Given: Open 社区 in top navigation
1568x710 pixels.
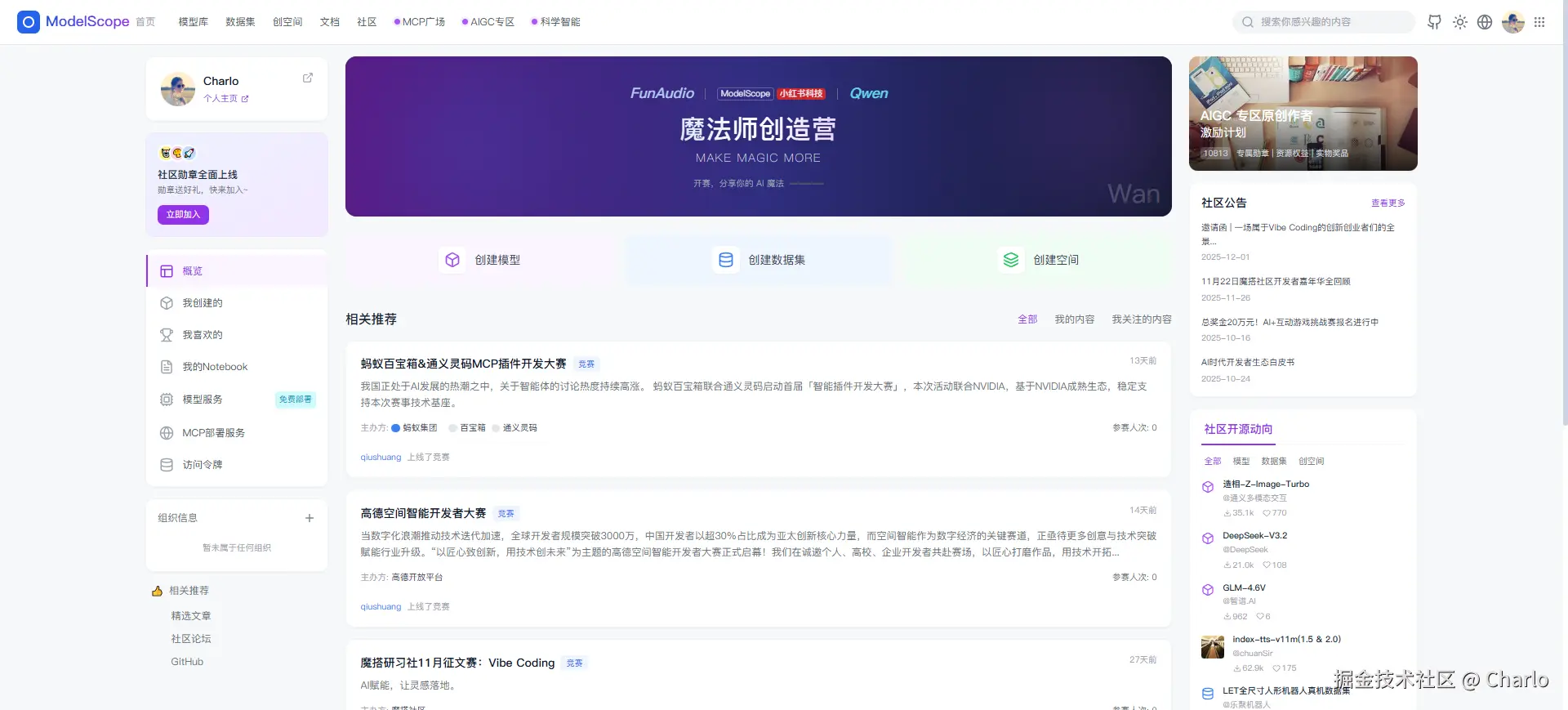Looking at the screenshot, I should (367, 22).
